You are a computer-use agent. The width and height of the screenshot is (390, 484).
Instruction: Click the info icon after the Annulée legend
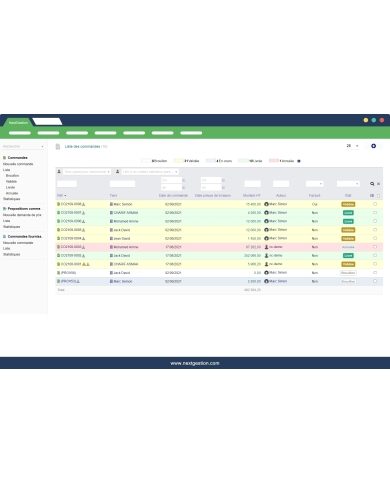[299, 161]
